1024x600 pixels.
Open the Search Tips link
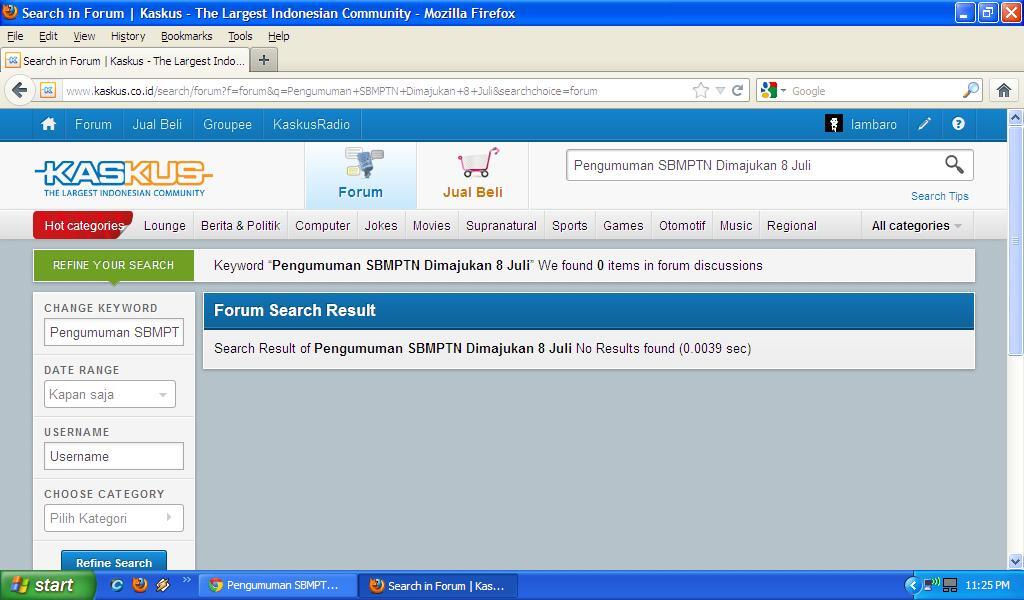tap(939, 196)
